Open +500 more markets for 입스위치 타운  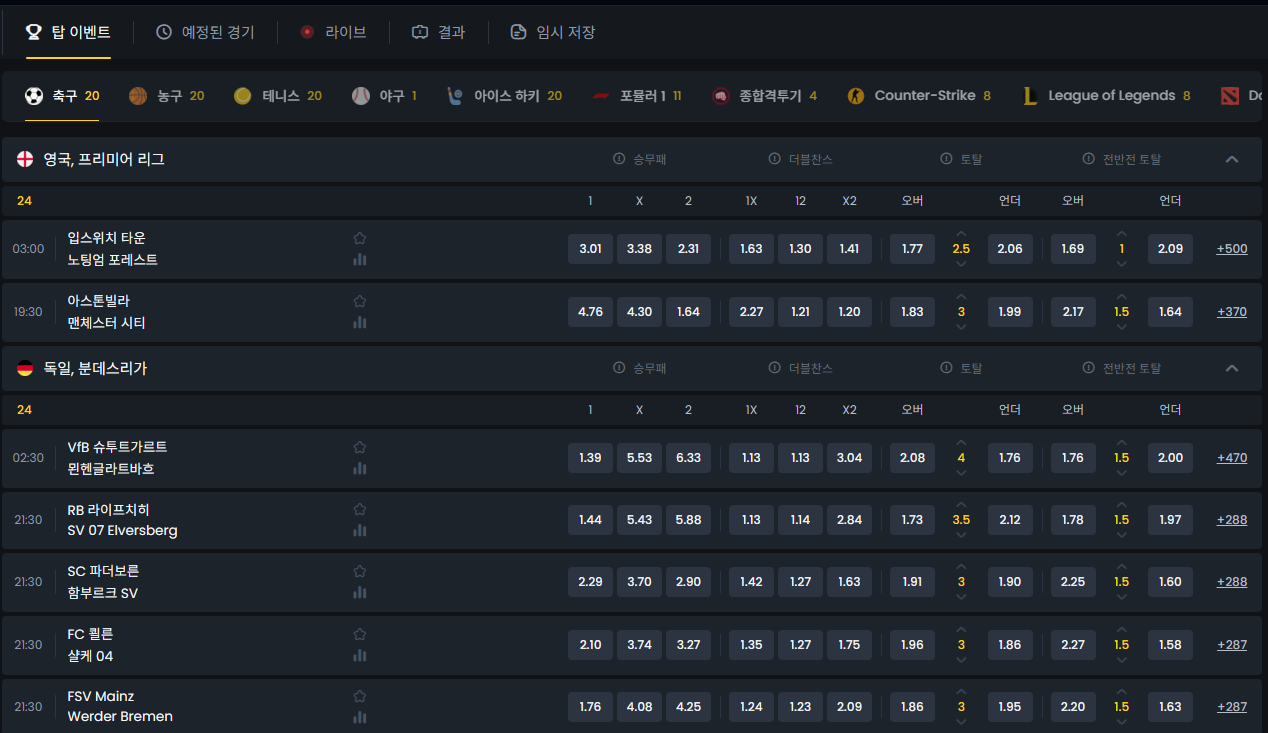point(1232,249)
